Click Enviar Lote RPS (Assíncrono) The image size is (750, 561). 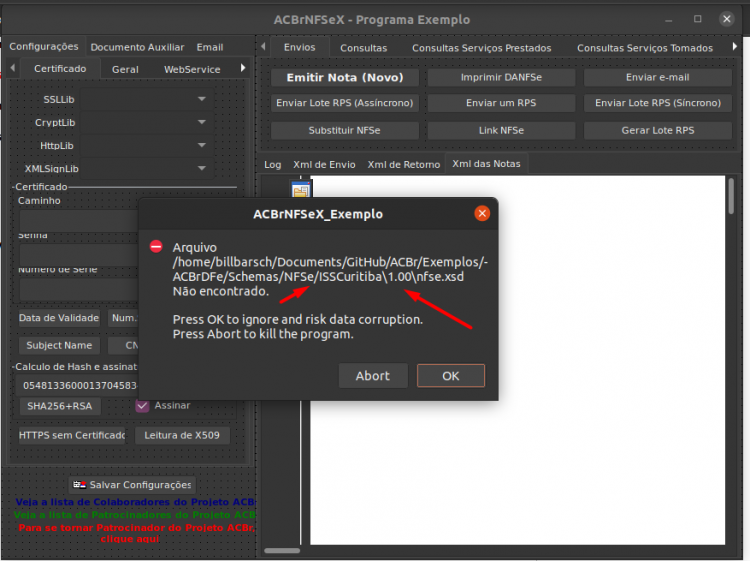pyautogui.click(x=345, y=103)
